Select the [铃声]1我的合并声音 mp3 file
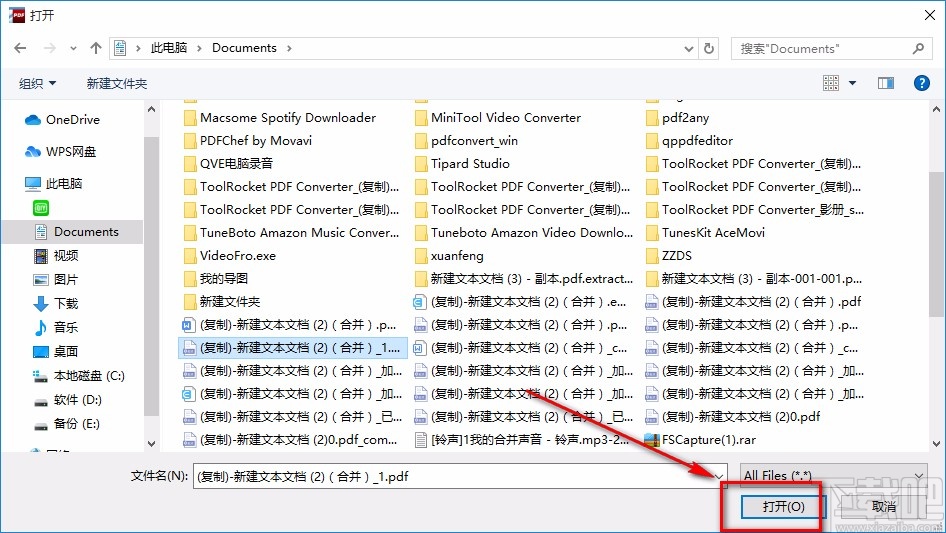 pyautogui.click(x=522, y=439)
